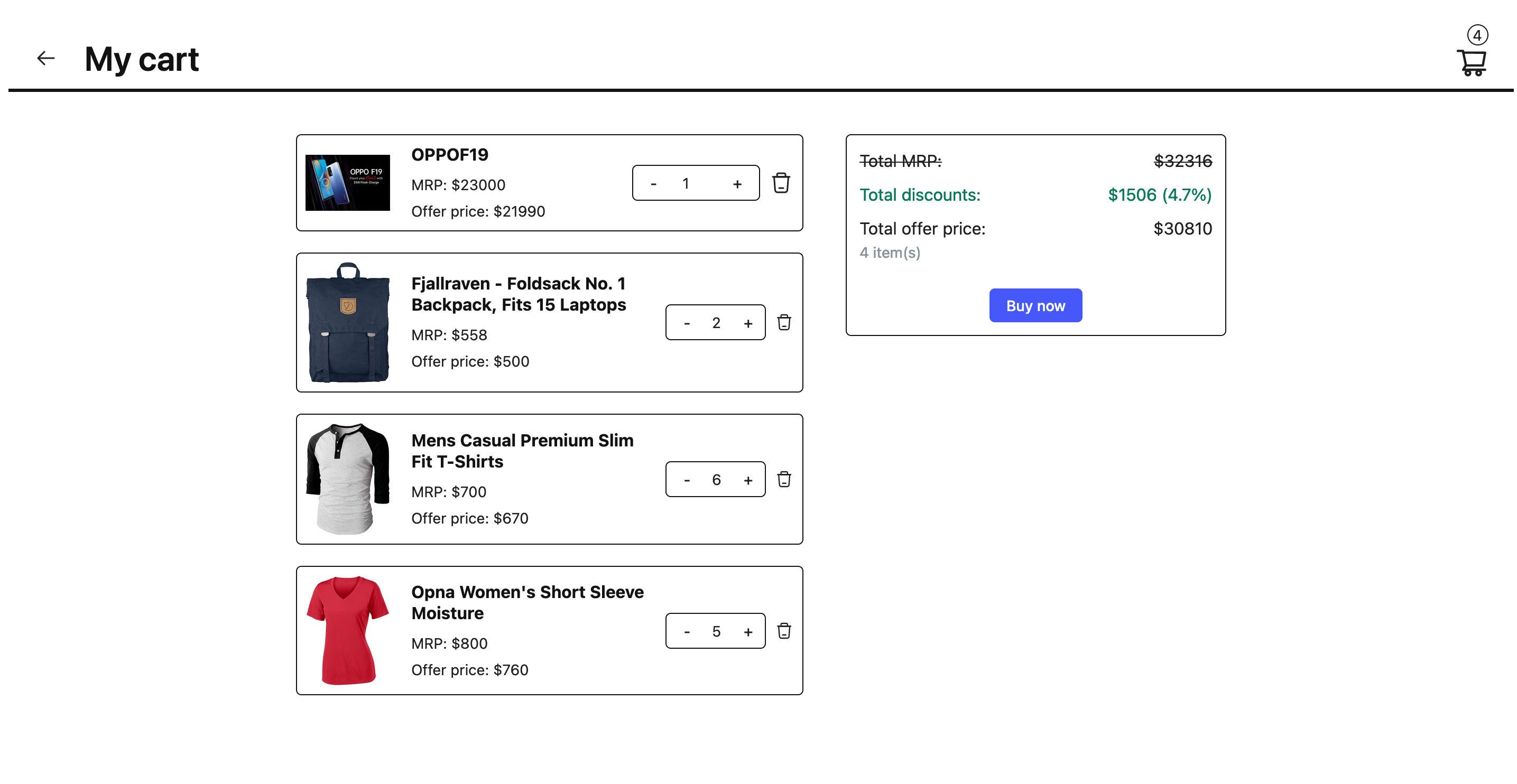Increase OPPOF19 quantity with plus
This screenshot has height=784, width=1517.
click(x=737, y=184)
